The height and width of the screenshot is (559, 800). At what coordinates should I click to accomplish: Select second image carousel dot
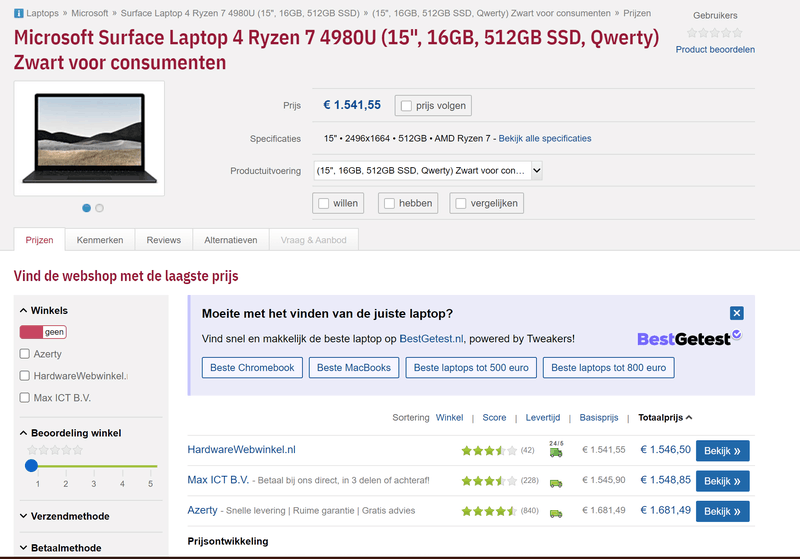coord(99,208)
